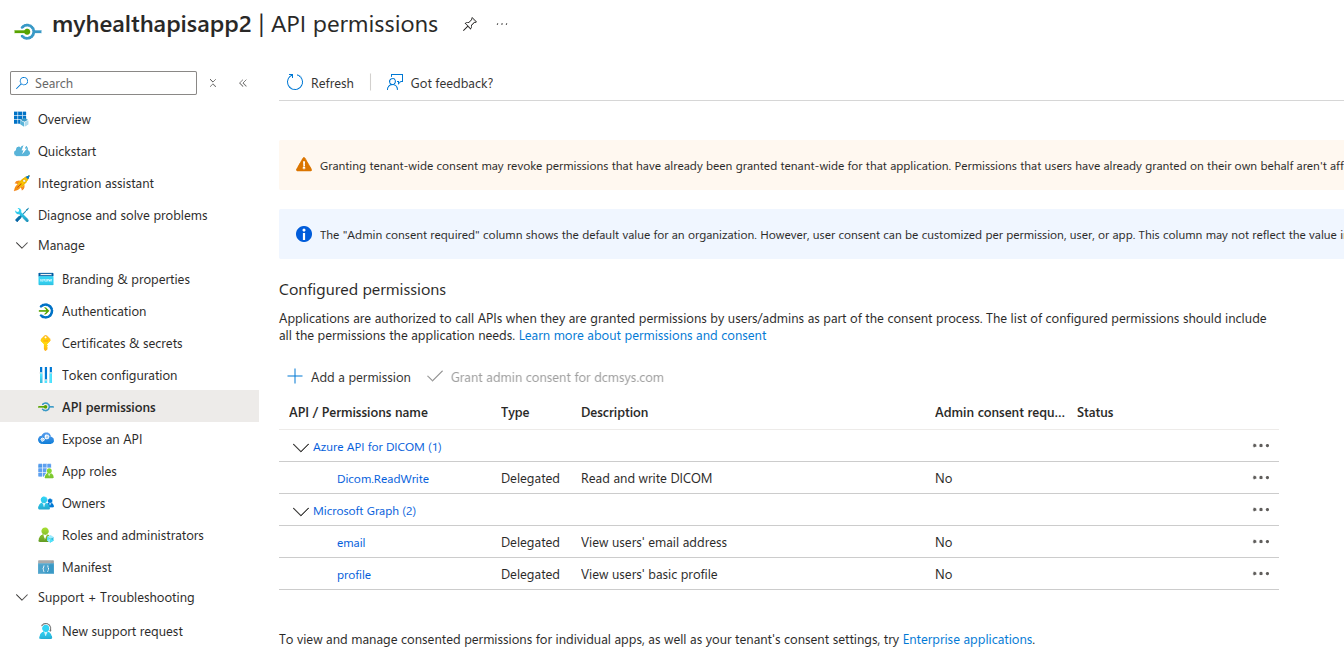This screenshot has height=660, width=1344.
Task: Click the pin icon beside page title
Action: (469, 25)
